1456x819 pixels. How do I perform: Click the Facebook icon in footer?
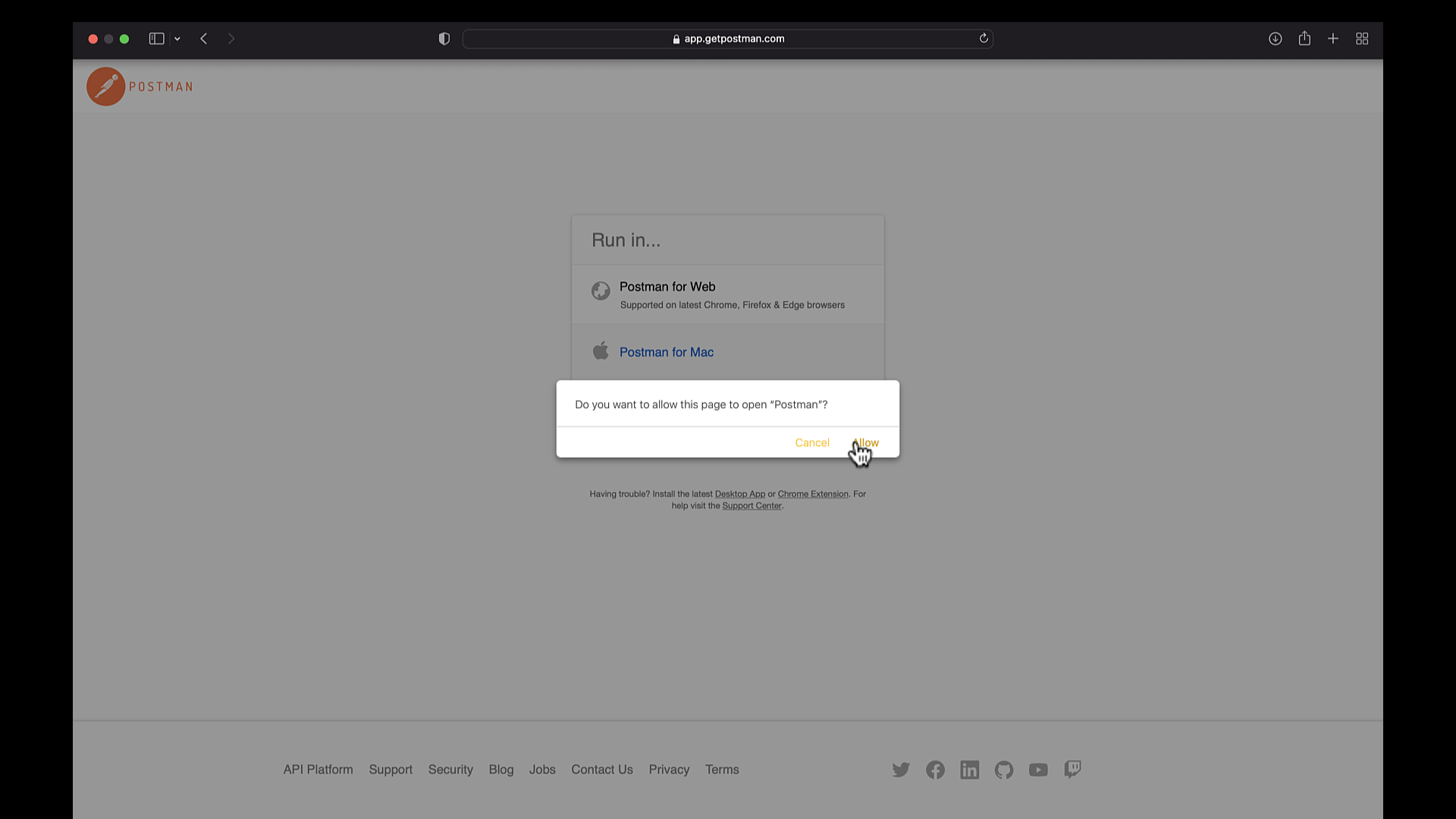pyautogui.click(x=935, y=769)
